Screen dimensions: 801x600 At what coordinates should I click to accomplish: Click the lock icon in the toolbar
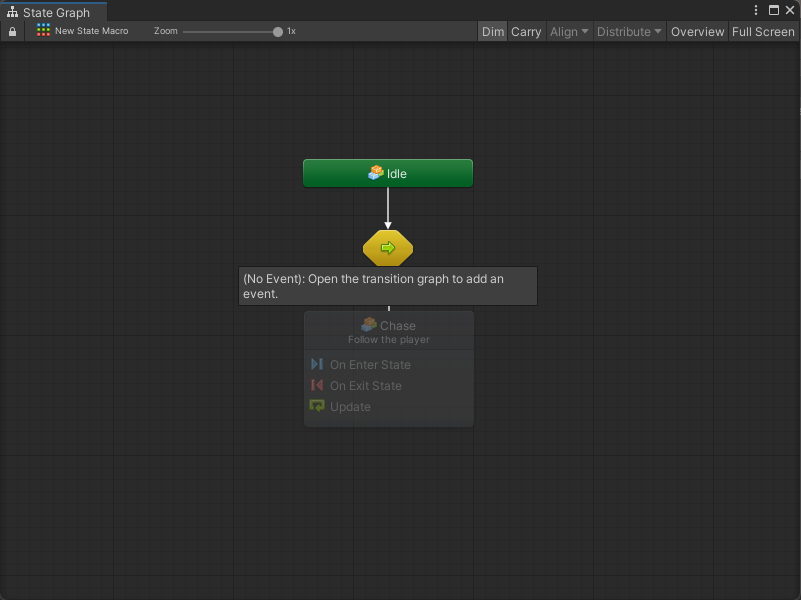[12, 32]
